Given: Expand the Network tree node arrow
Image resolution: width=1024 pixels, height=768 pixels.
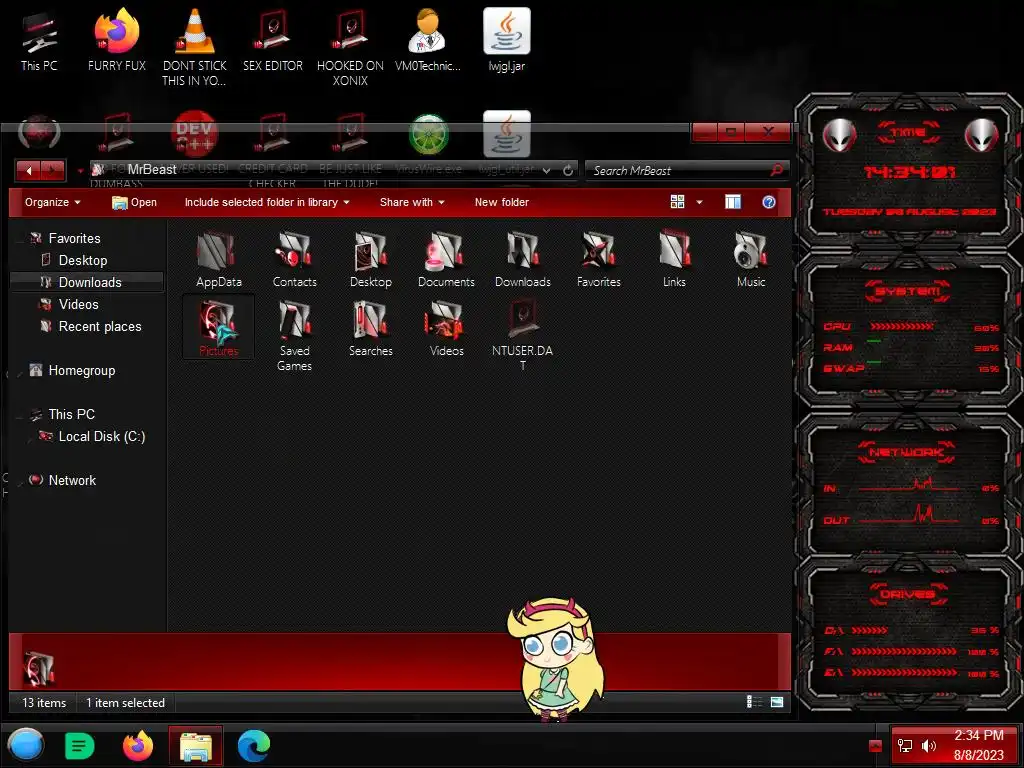Looking at the screenshot, I should pos(19,483).
